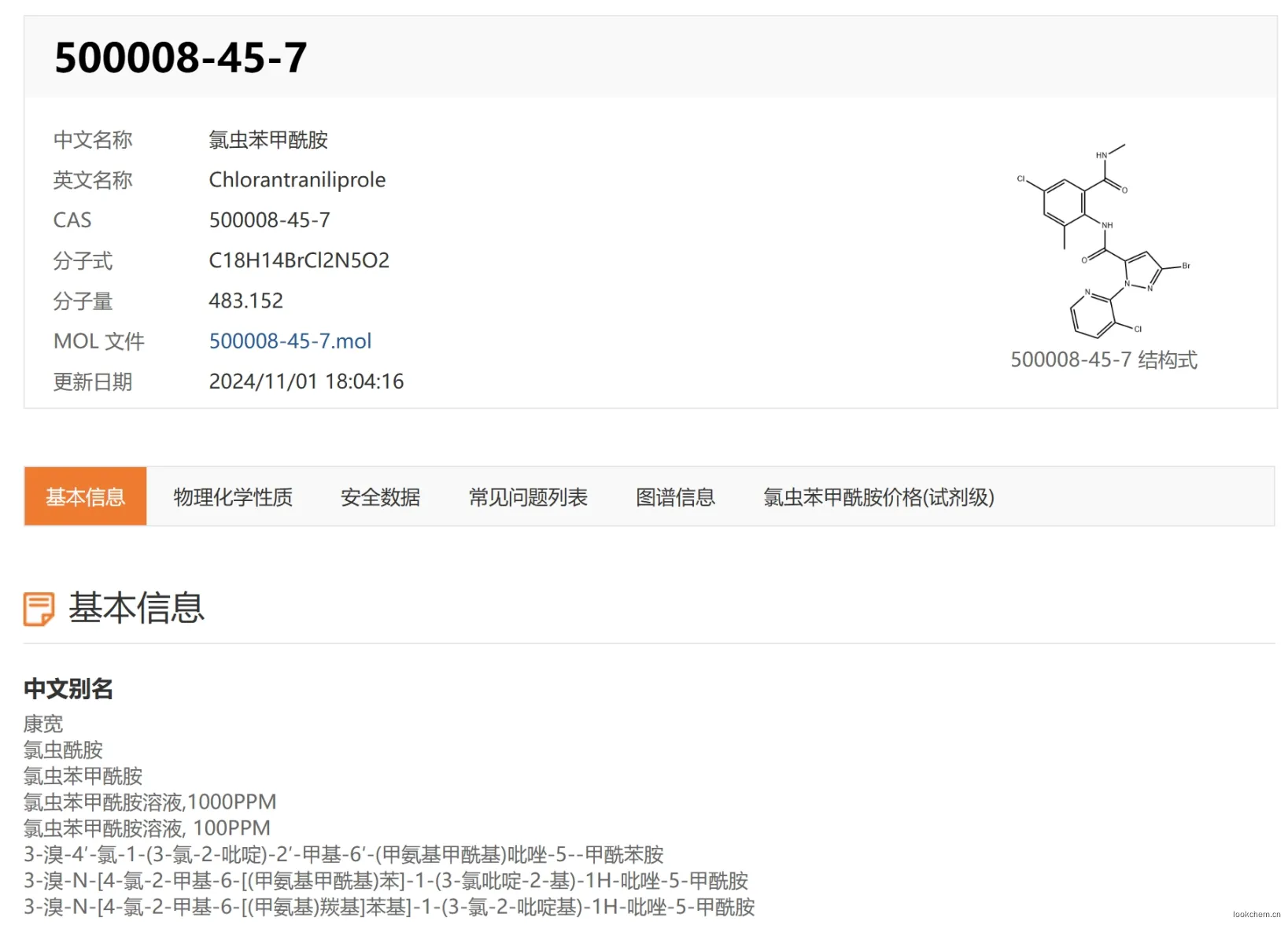Show the 图谱信息 tab

point(675,497)
